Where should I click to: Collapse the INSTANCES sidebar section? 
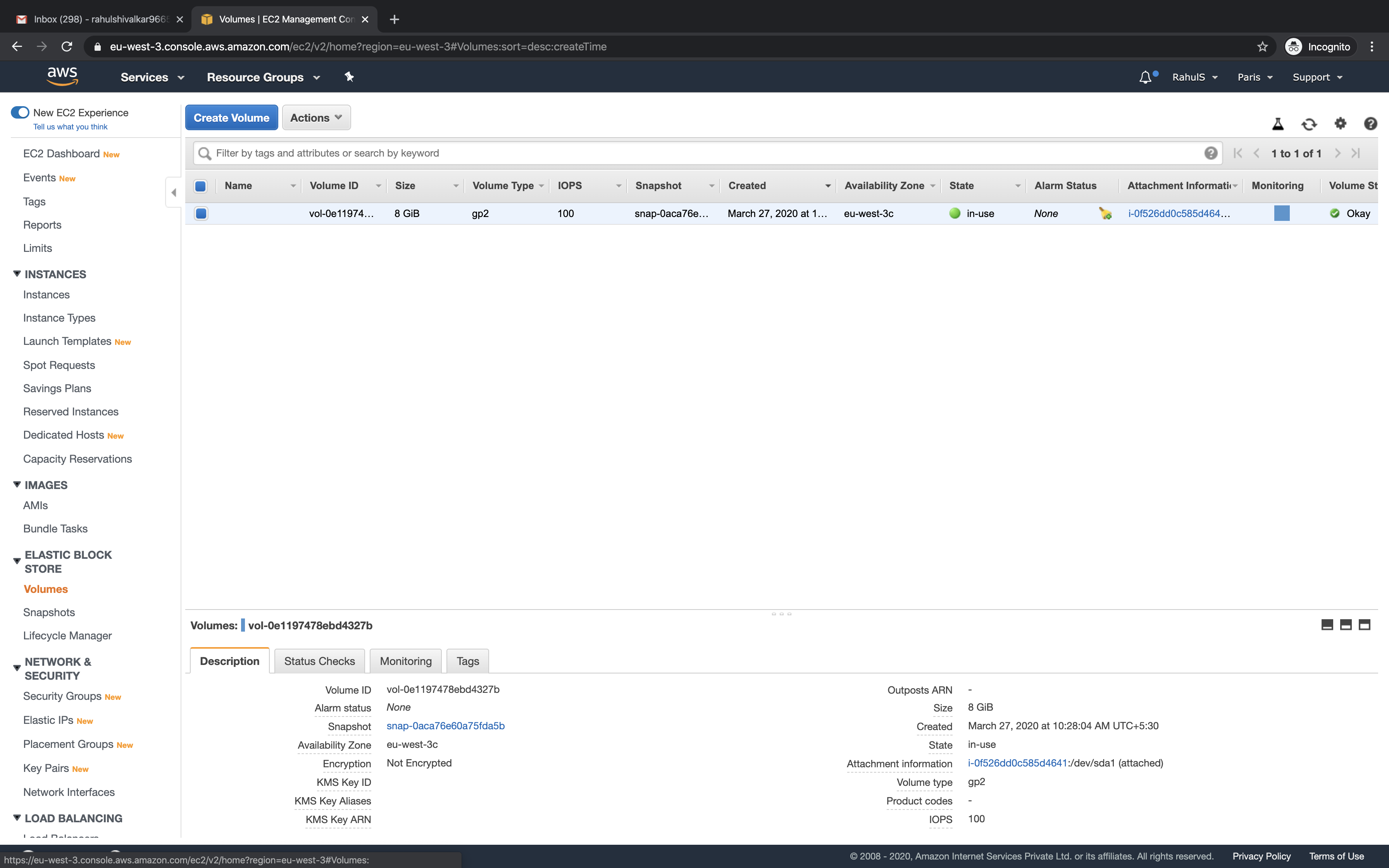point(17,274)
